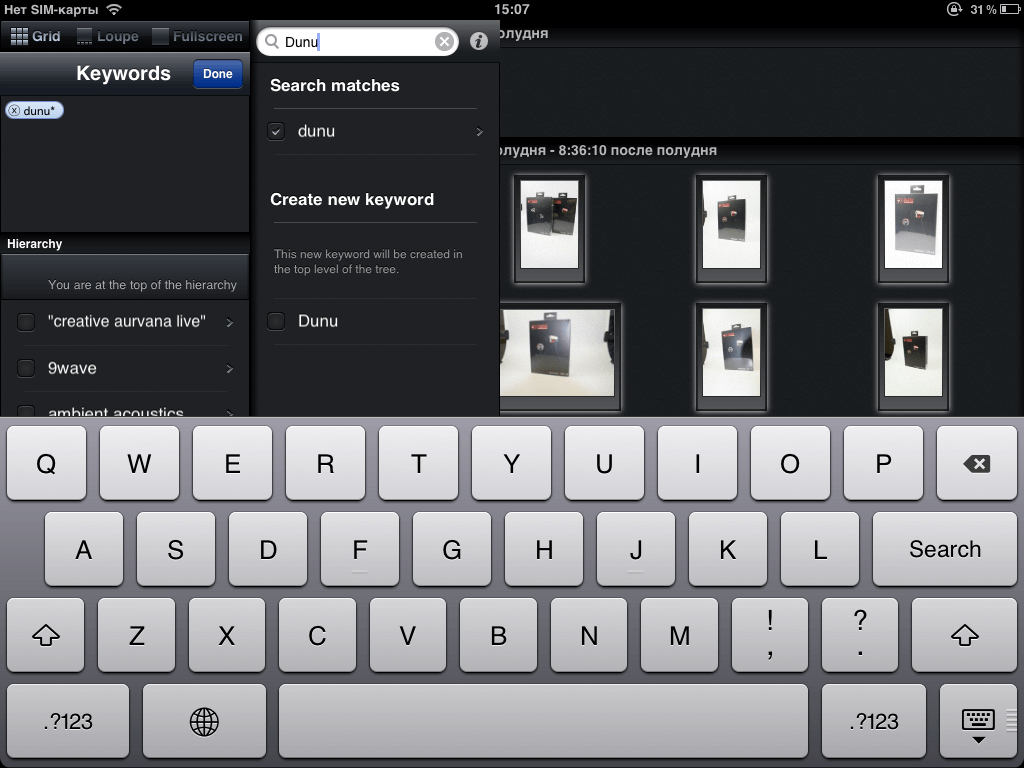Tap the P key
Viewport: 1024px width, 768px height.
coord(883,463)
